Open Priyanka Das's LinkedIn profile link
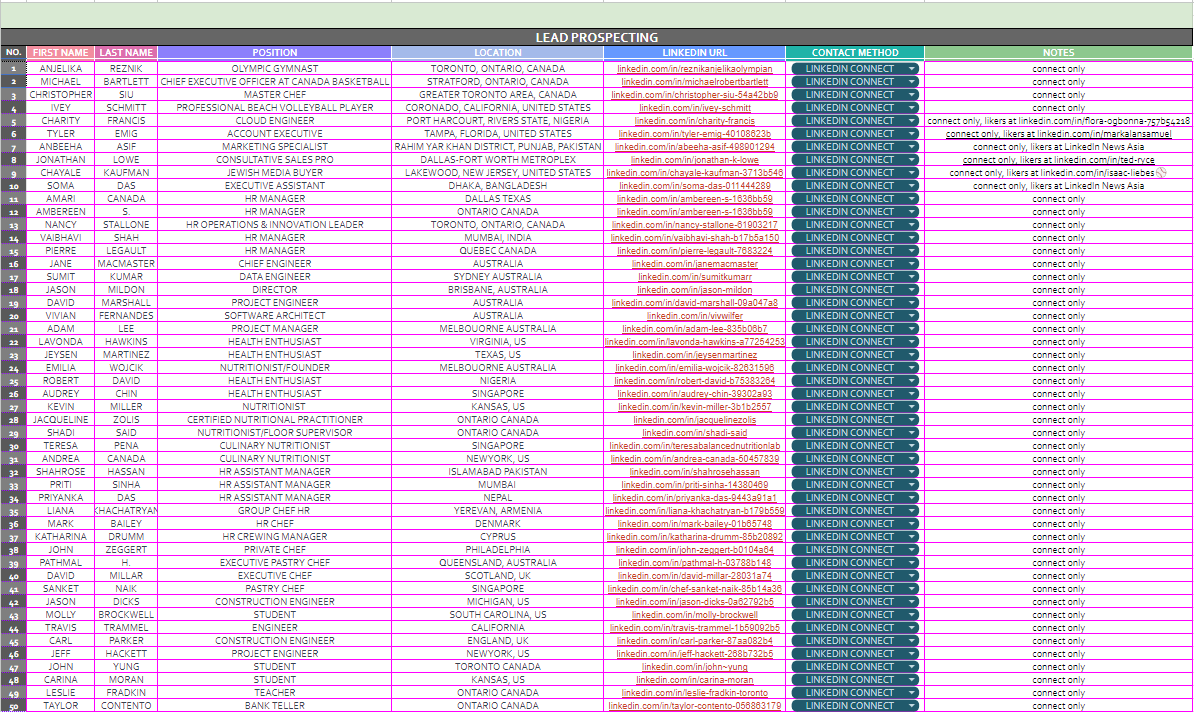This screenshot has height=712, width=1194. click(x=694, y=497)
